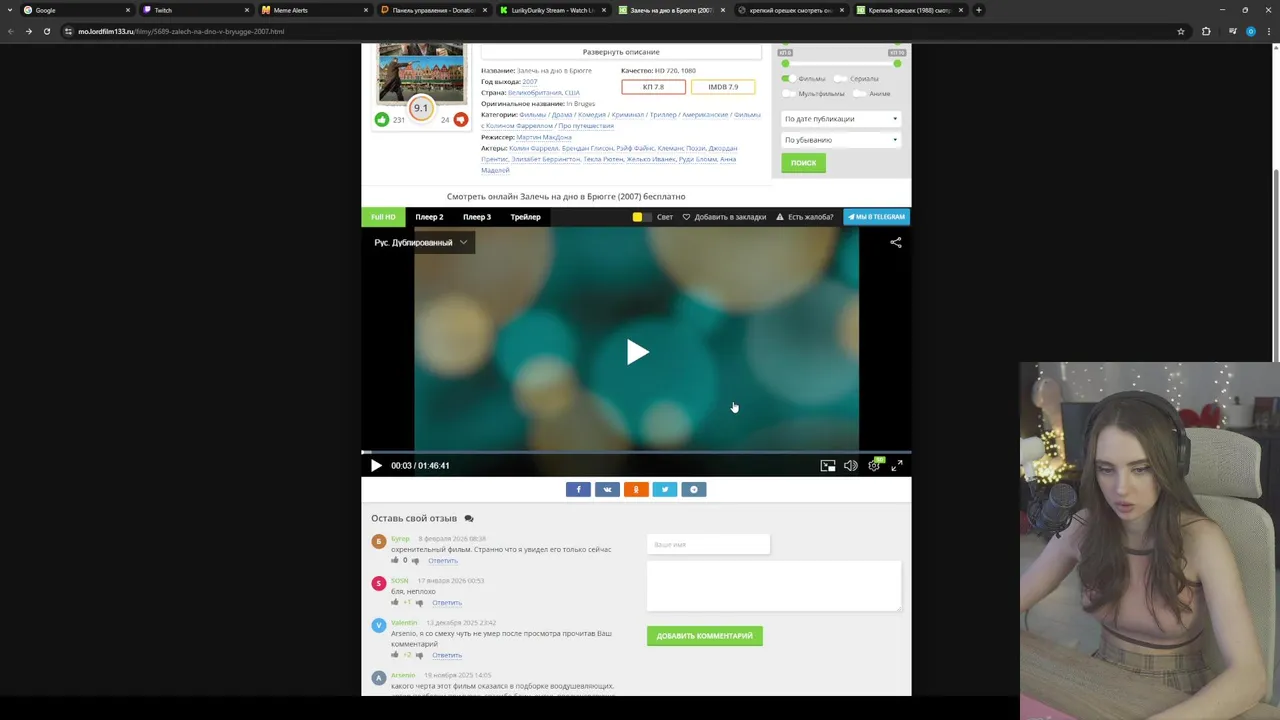The width and height of the screenshot is (1280, 720).
Task: Open the МЫ В TELEGRAM button
Action: click(877, 217)
